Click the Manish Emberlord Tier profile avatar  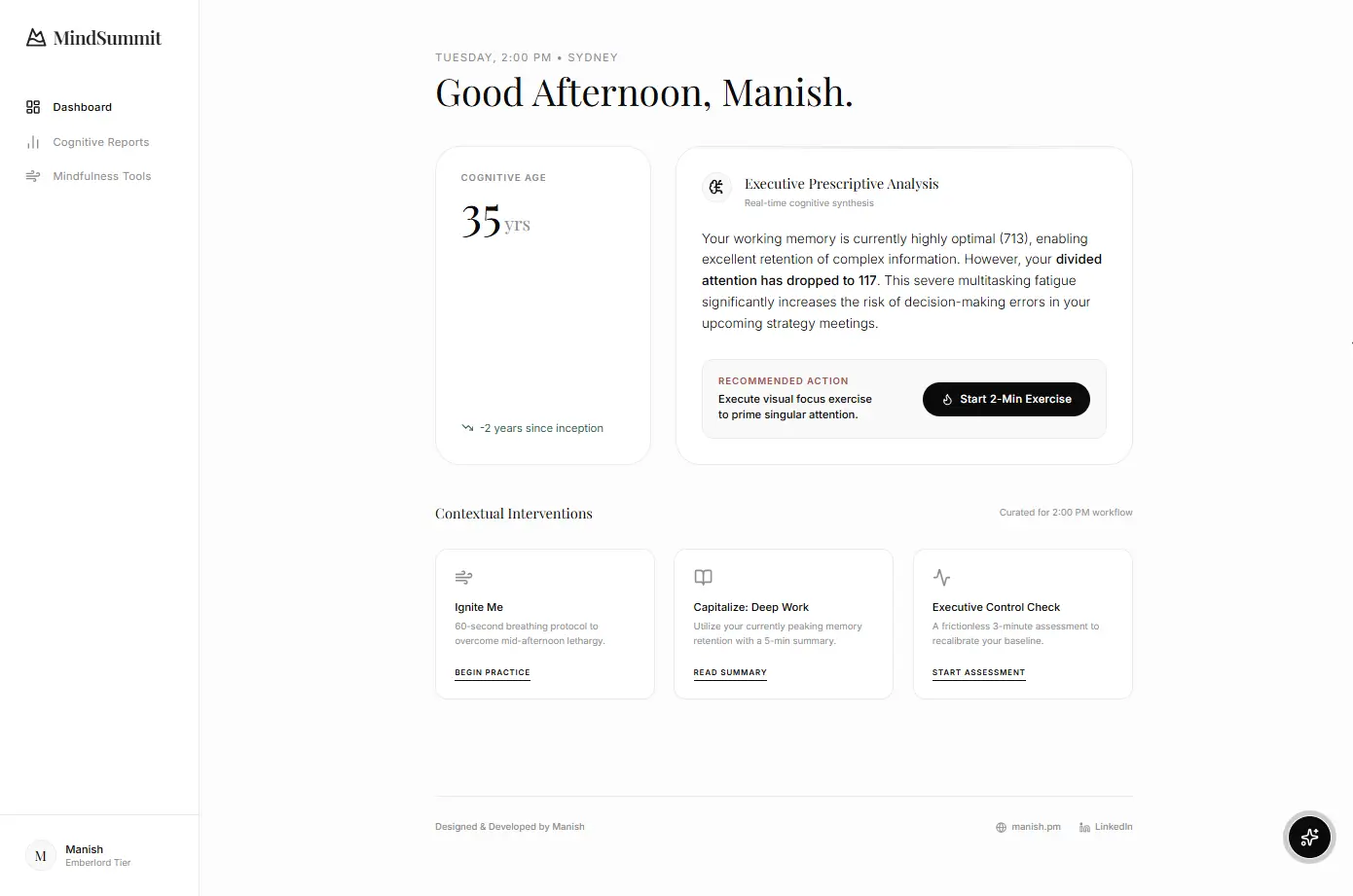coord(40,855)
